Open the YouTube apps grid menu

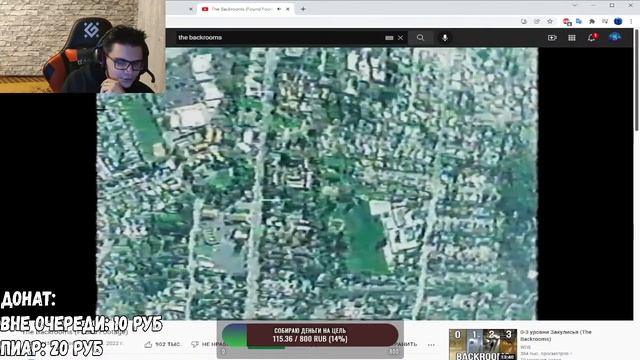572,38
